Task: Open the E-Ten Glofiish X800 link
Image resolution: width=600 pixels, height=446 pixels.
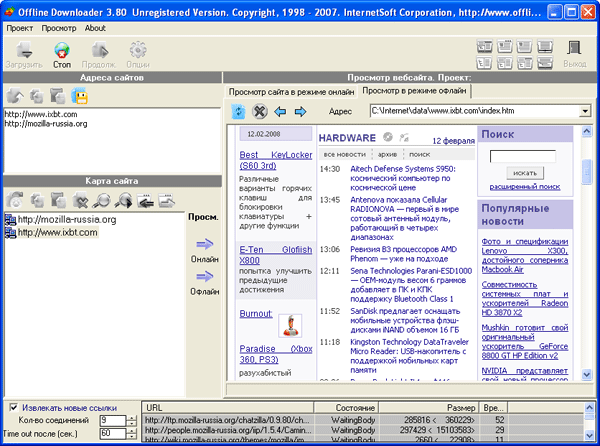Action: click(x=276, y=255)
